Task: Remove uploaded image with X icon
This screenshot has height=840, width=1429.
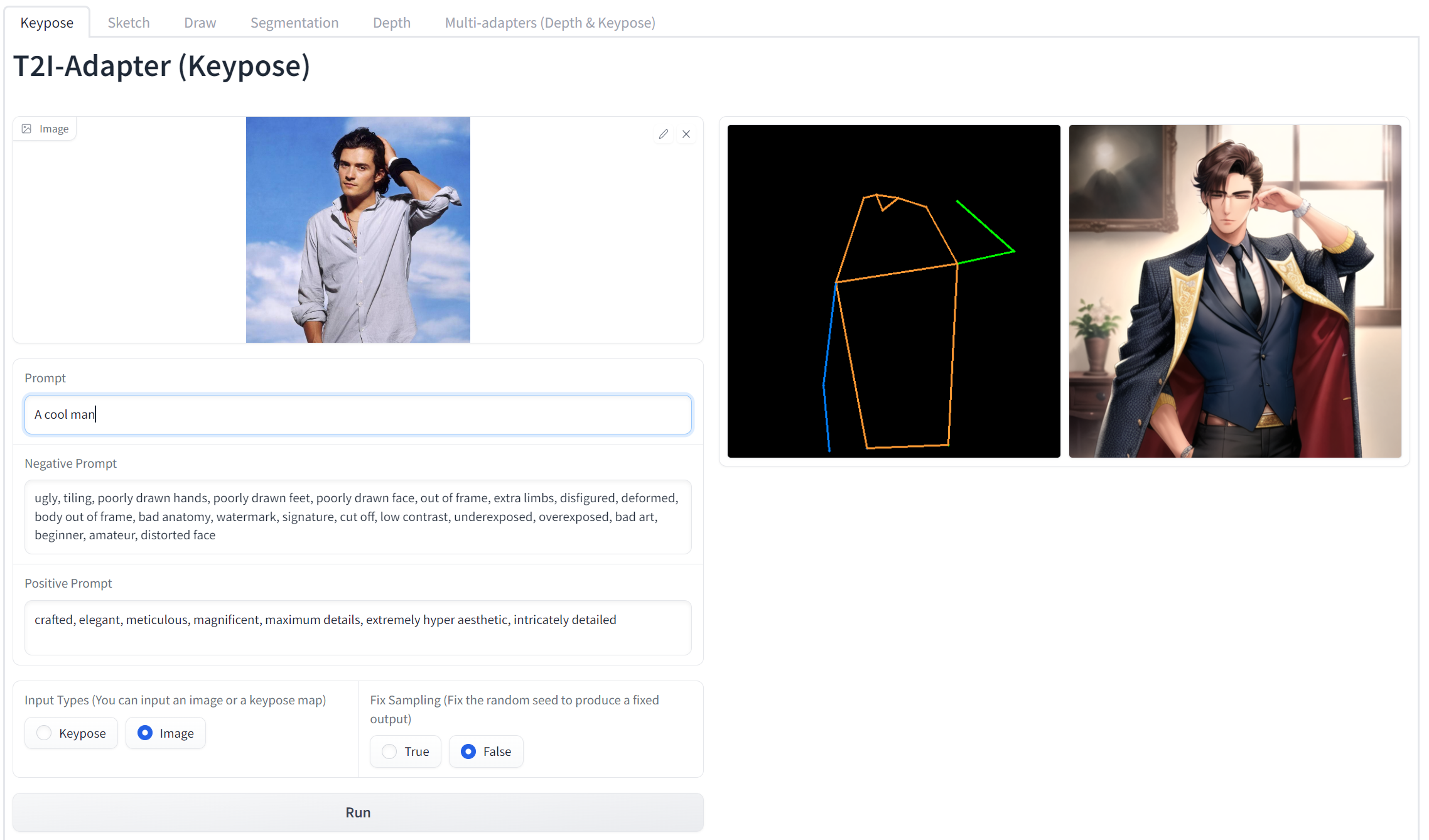Action: coord(686,134)
